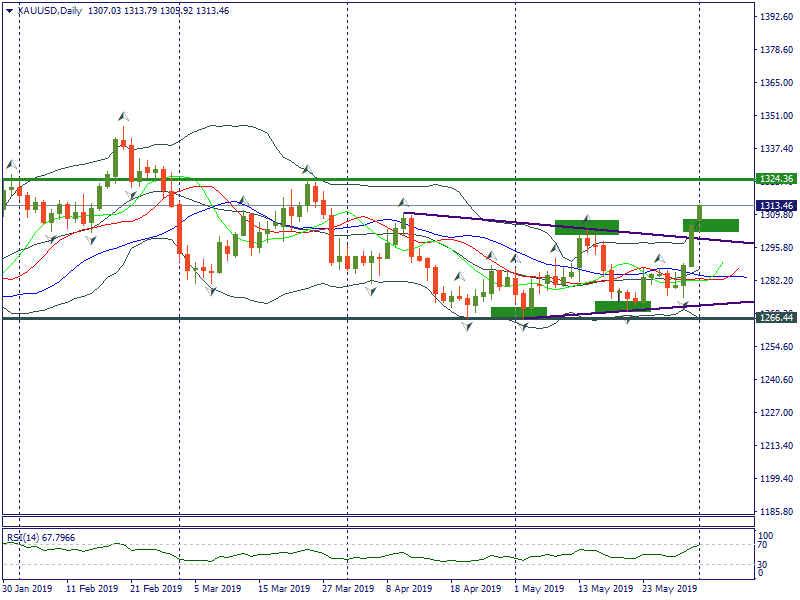Select the fractal arrow above the mid-March peak

coord(308,170)
